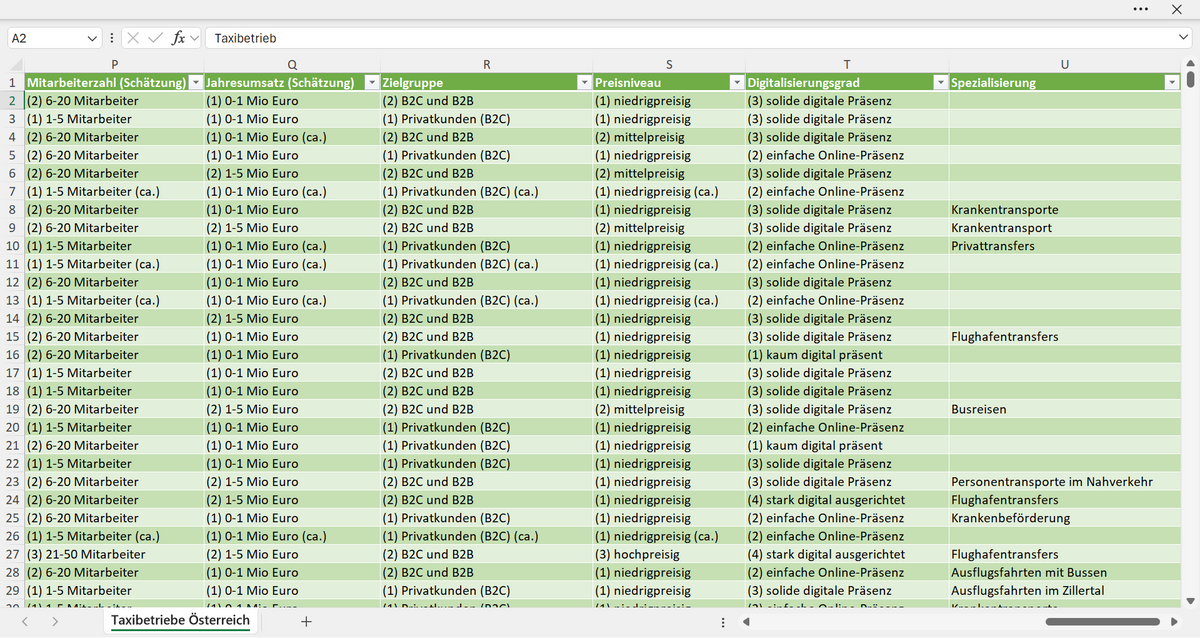
Task: Open the Mitarbeiterzahl (Schätzung) filter dropdown
Action: point(196,82)
